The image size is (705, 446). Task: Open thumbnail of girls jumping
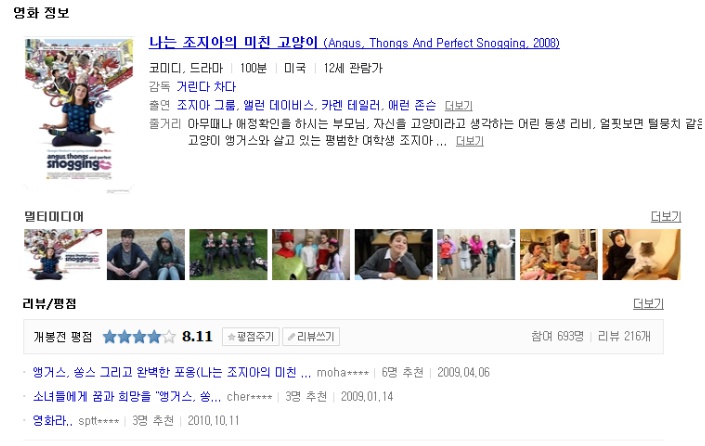pyautogui.click(x=476, y=254)
